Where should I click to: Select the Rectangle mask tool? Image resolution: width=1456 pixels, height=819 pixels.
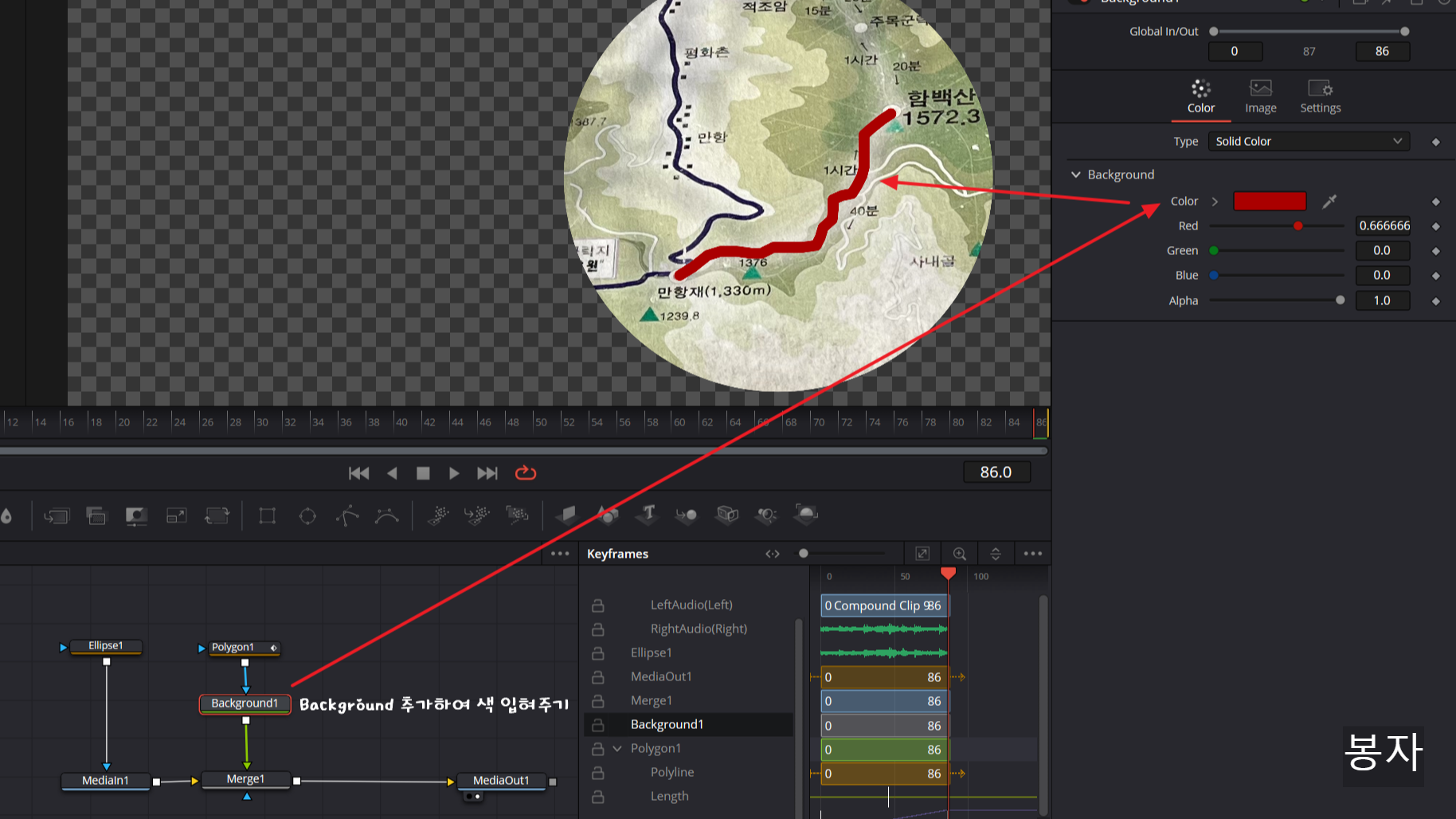[268, 515]
